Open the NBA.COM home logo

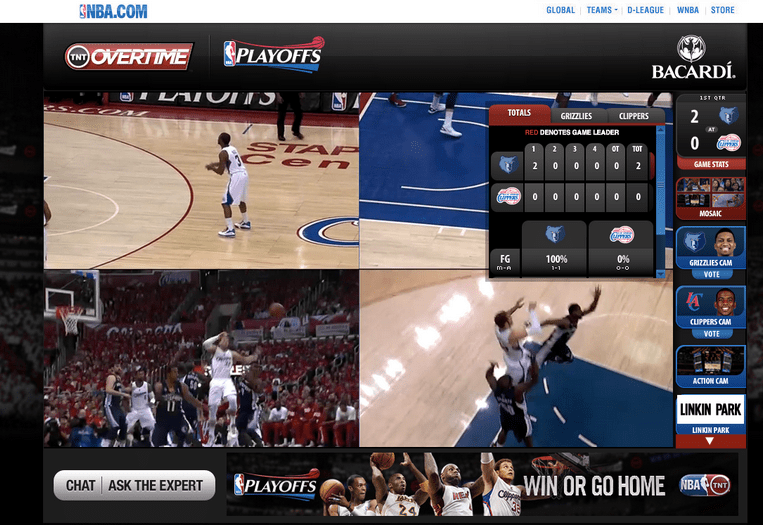click(x=113, y=11)
